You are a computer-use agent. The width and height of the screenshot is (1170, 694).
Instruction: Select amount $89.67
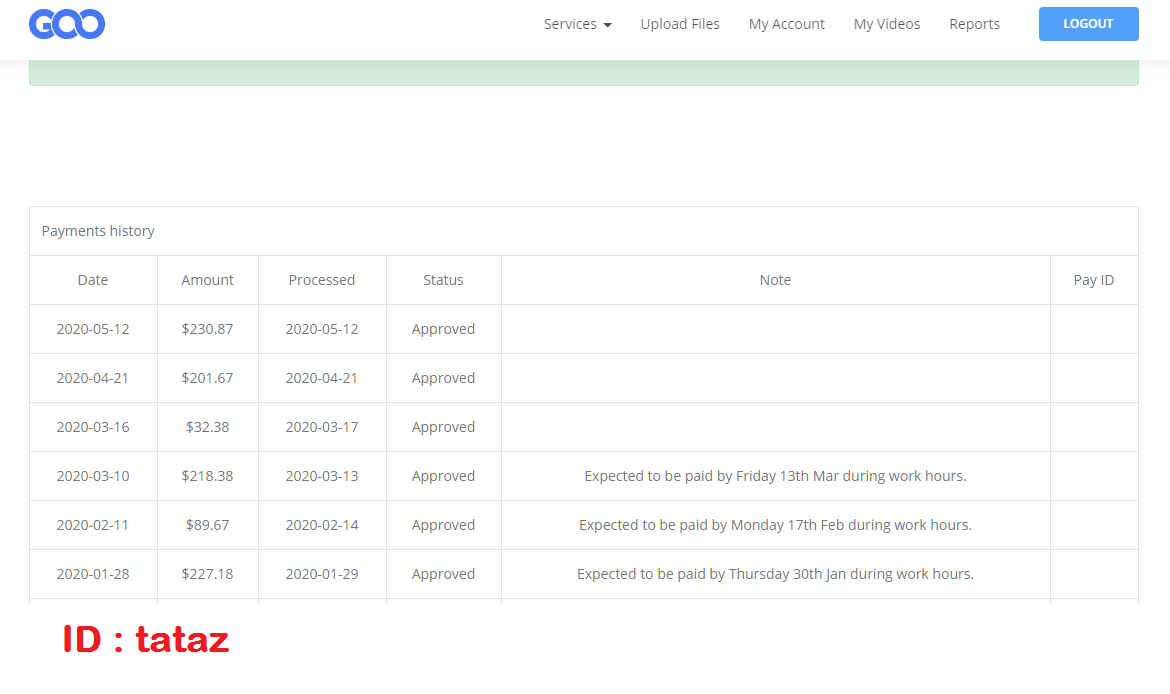click(207, 525)
